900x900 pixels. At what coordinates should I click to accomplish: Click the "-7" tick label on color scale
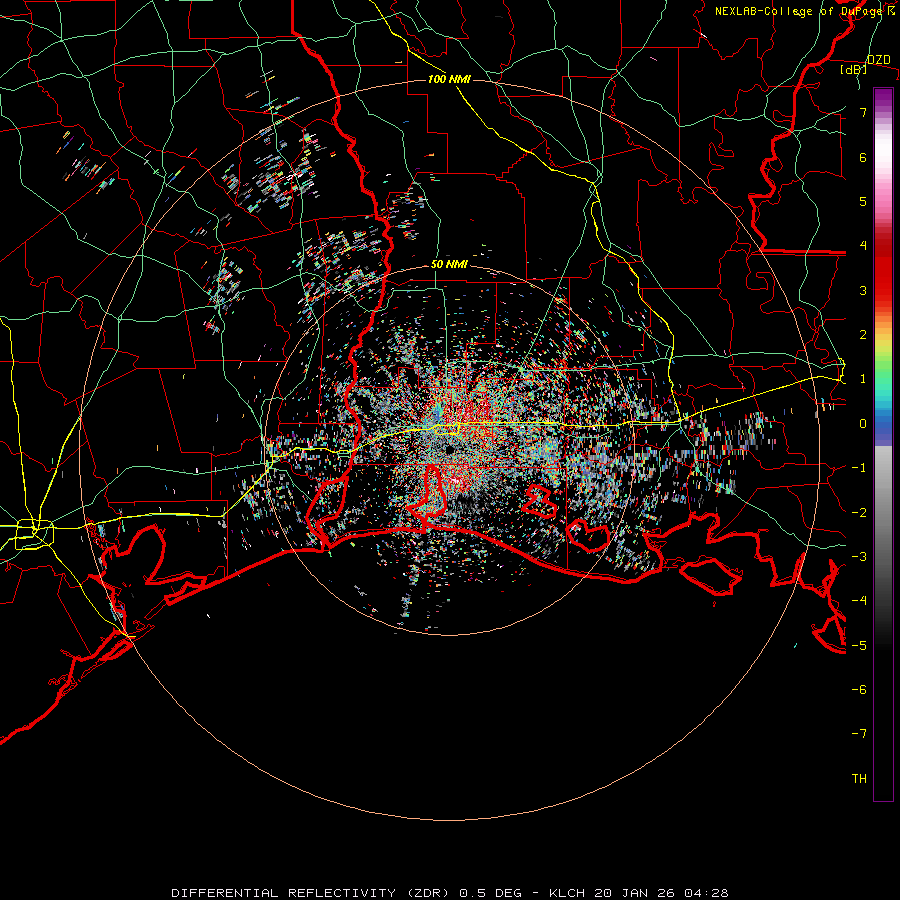(859, 734)
